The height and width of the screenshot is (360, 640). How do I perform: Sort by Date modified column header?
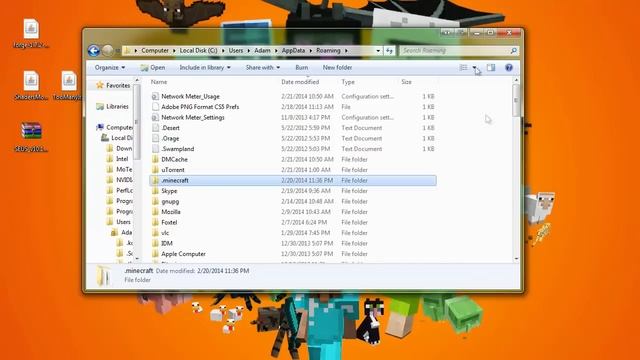(300, 82)
